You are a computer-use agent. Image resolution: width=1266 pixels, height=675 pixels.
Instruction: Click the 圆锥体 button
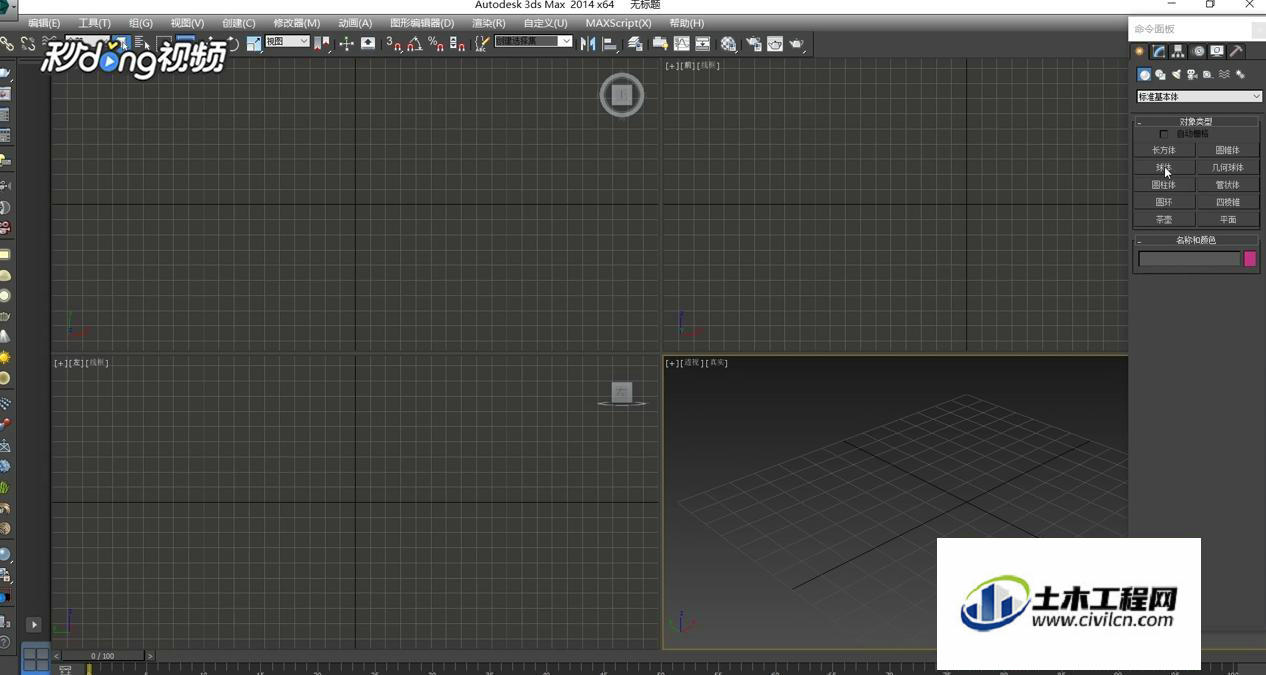[1228, 150]
